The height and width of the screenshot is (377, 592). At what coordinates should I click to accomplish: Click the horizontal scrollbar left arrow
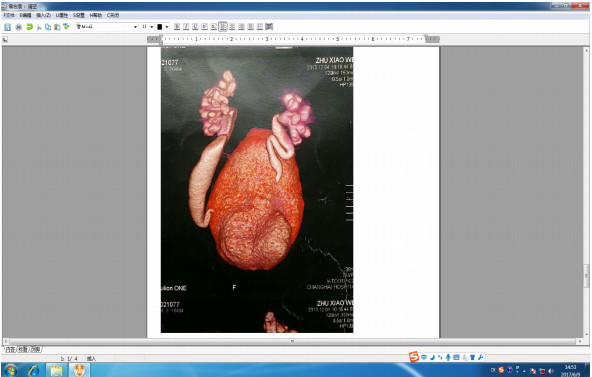pyautogui.click(x=5, y=341)
